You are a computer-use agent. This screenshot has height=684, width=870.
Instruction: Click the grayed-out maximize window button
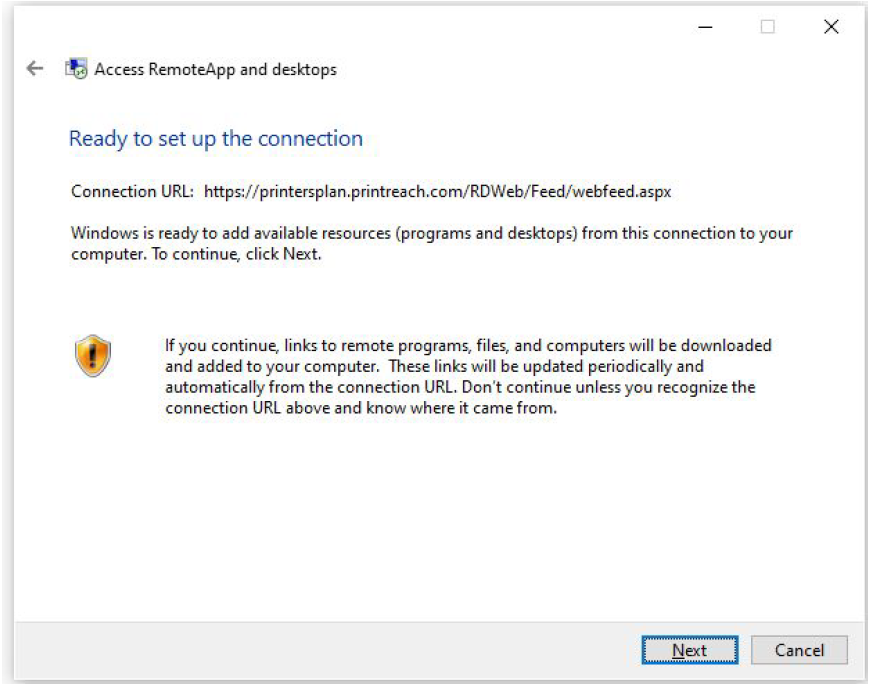pyautogui.click(x=768, y=27)
